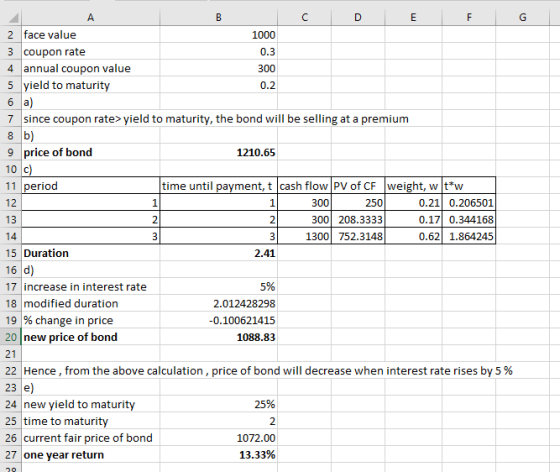Click the 'Hence, from the above calculation' text
This screenshot has width=560, height=472.
[x=268, y=371]
